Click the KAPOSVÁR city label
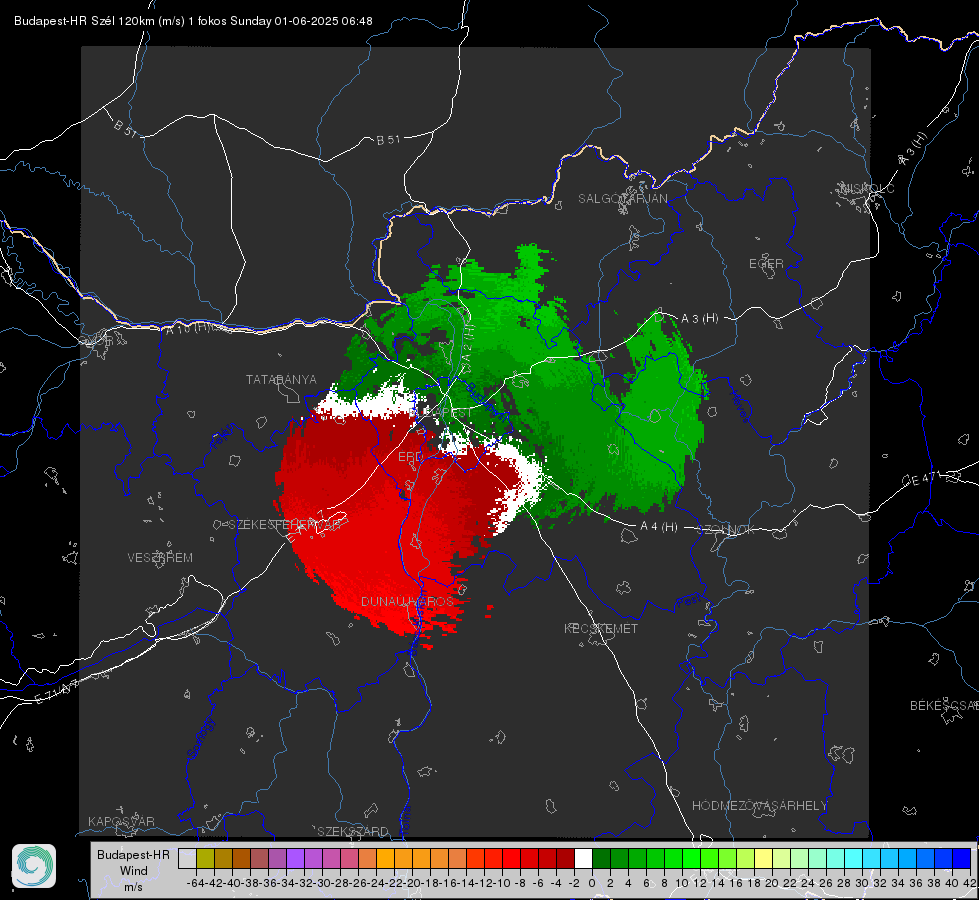The image size is (979, 900). [x=121, y=821]
